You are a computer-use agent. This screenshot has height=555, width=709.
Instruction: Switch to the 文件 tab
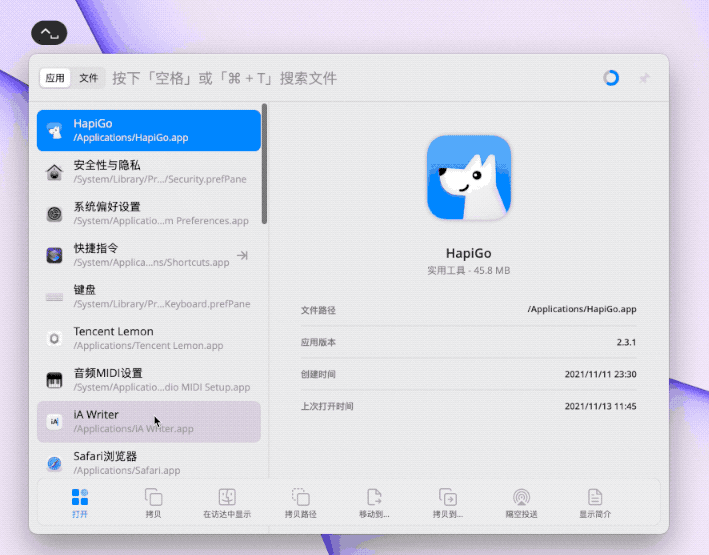(88, 78)
